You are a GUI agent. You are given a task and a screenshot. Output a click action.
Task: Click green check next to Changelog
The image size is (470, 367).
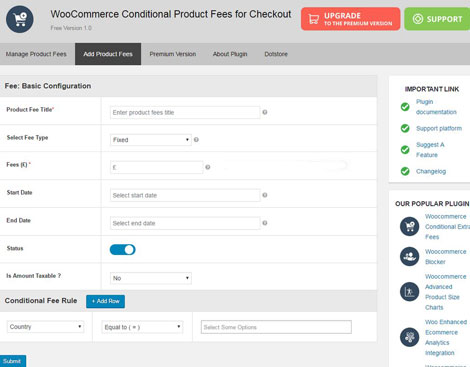(x=405, y=171)
